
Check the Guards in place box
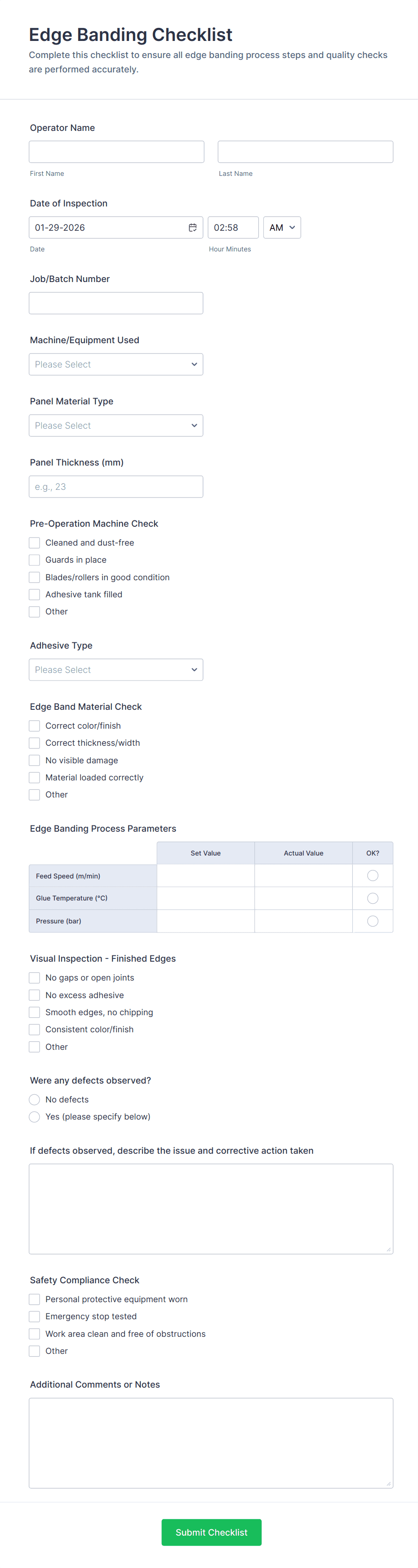tap(35, 560)
